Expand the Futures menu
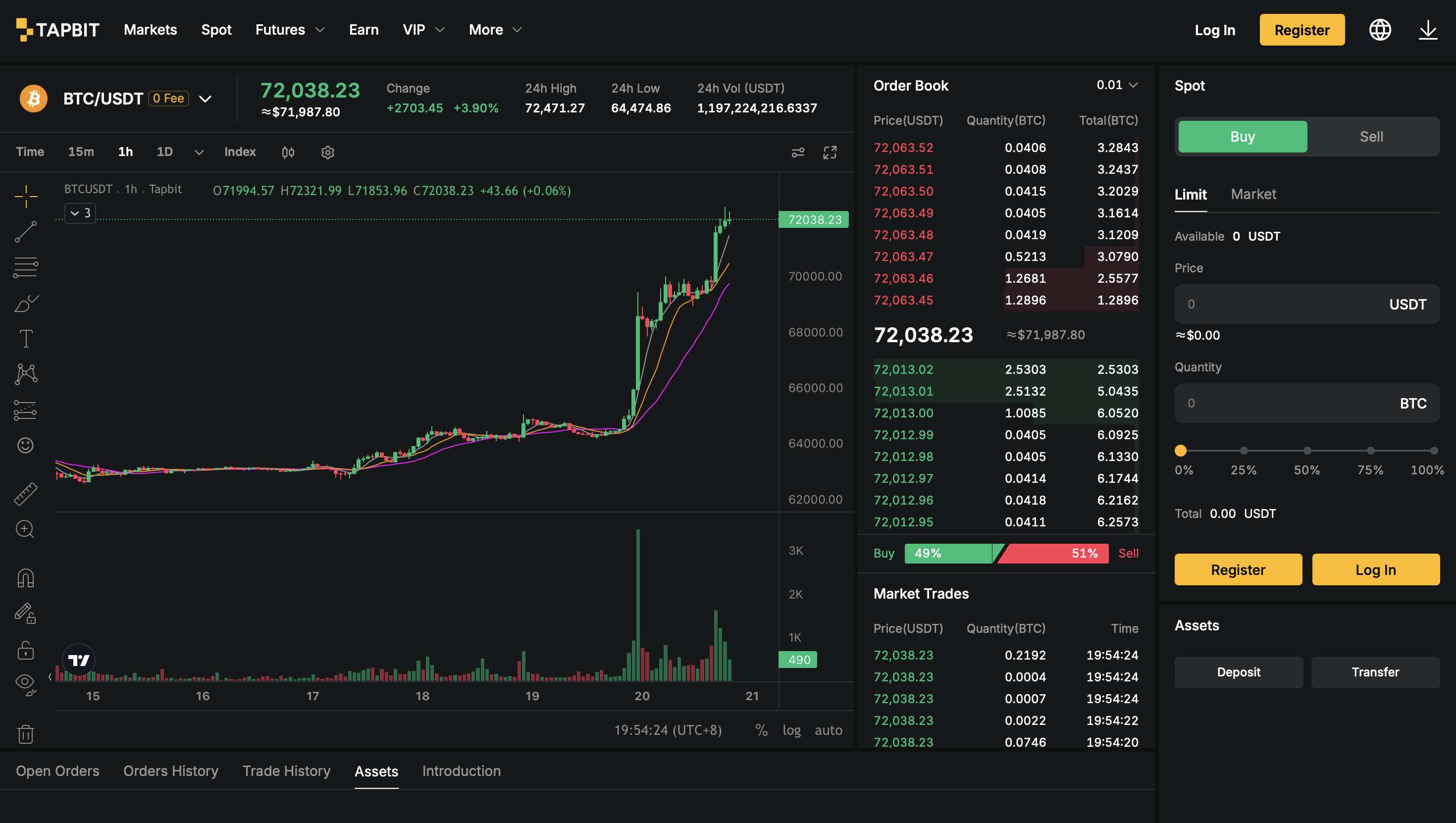The width and height of the screenshot is (1456, 823). tap(290, 30)
